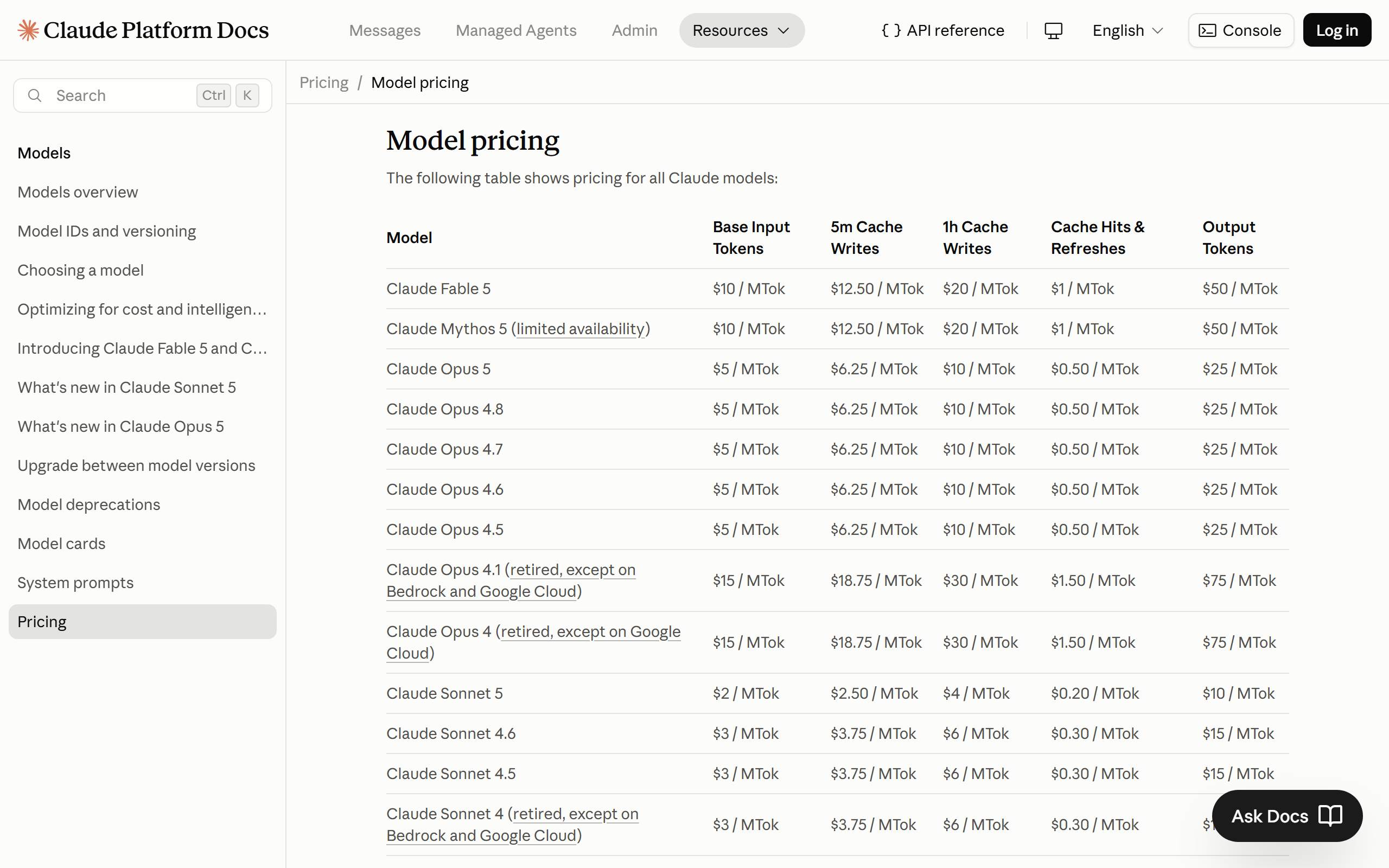
Task: Expand the Resources dropdown menu
Action: [742, 30]
